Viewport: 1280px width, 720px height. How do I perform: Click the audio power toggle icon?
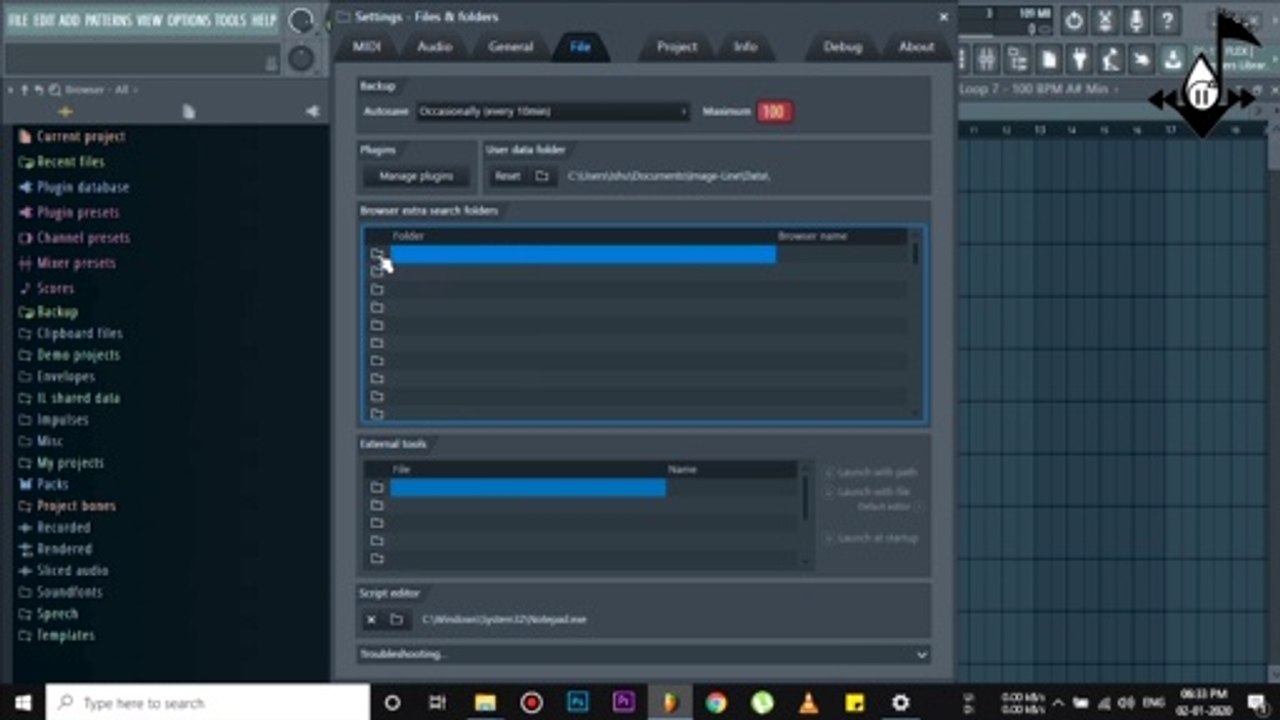(x=1073, y=20)
